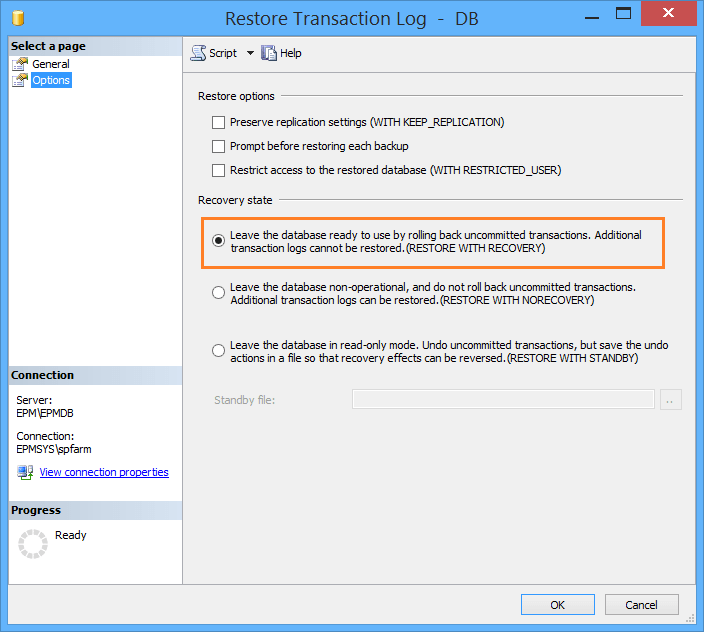Maximize the Restore Transaction Log window
The image size is (705, 632).
(x=623, y=13)
